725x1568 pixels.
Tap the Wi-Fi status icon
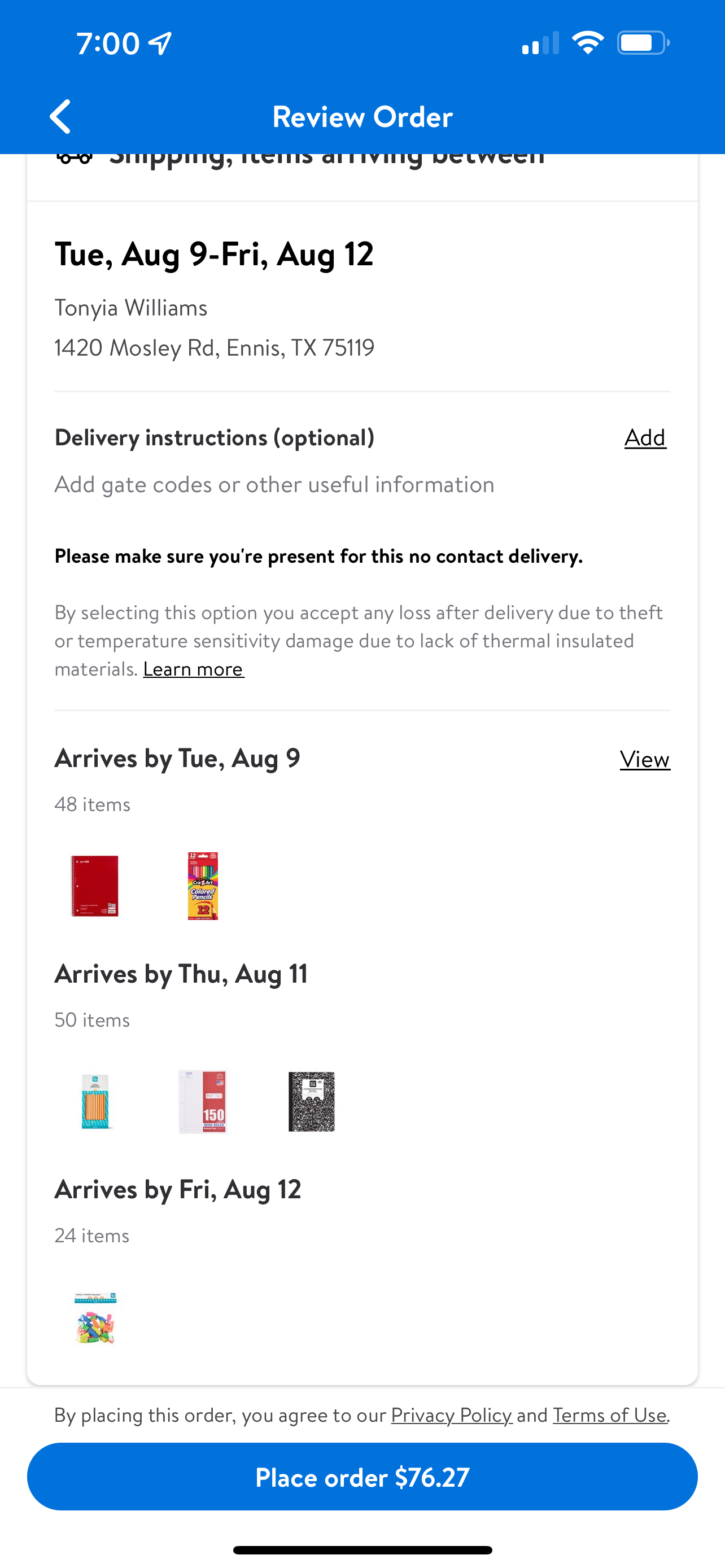(587, 43)
